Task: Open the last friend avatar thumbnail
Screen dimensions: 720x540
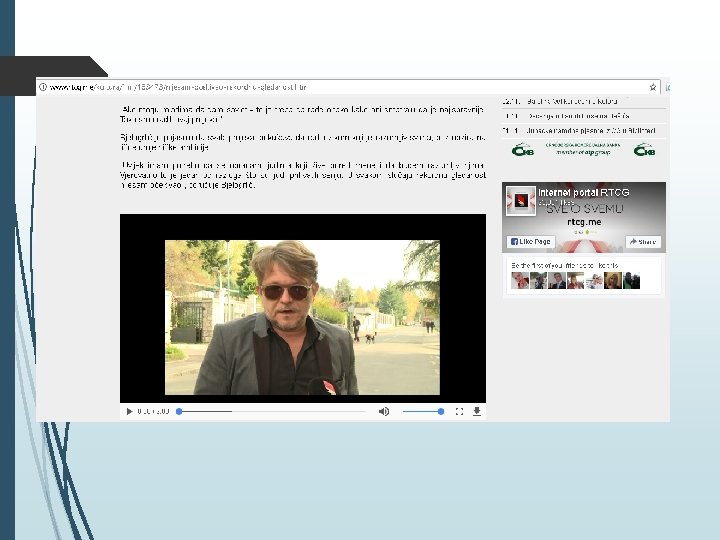Action: pyautogui.click(x=631, y=280)
